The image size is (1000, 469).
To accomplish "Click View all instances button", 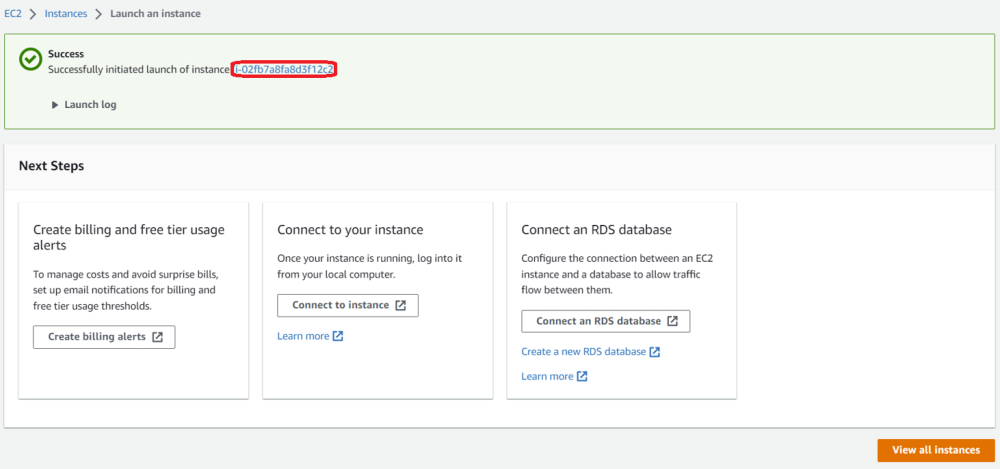I will [936, 450].
